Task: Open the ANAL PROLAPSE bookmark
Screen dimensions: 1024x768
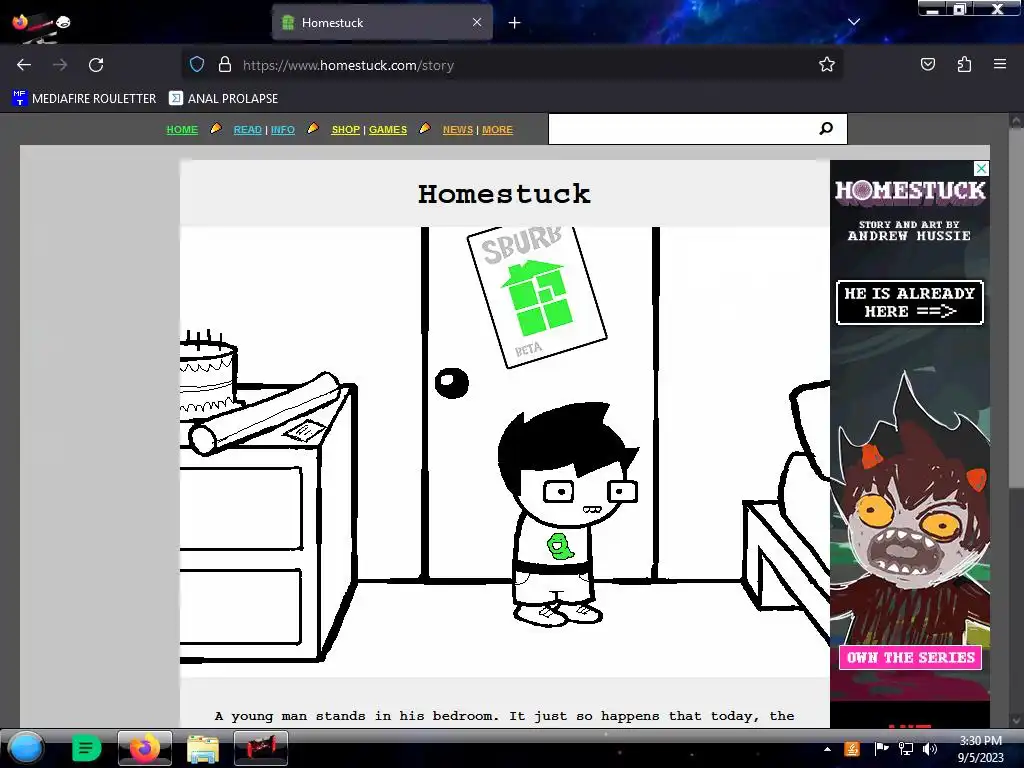Action: point(223,99)
